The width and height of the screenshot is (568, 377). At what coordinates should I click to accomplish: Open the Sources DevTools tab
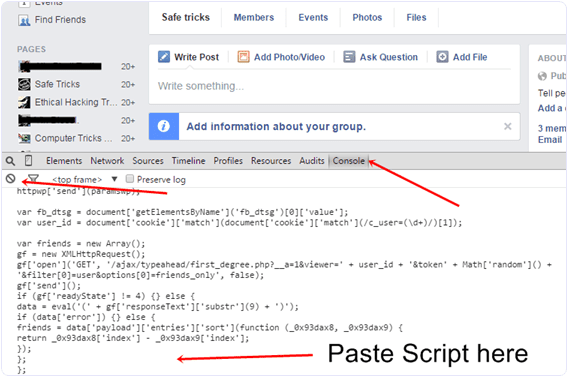148,161
